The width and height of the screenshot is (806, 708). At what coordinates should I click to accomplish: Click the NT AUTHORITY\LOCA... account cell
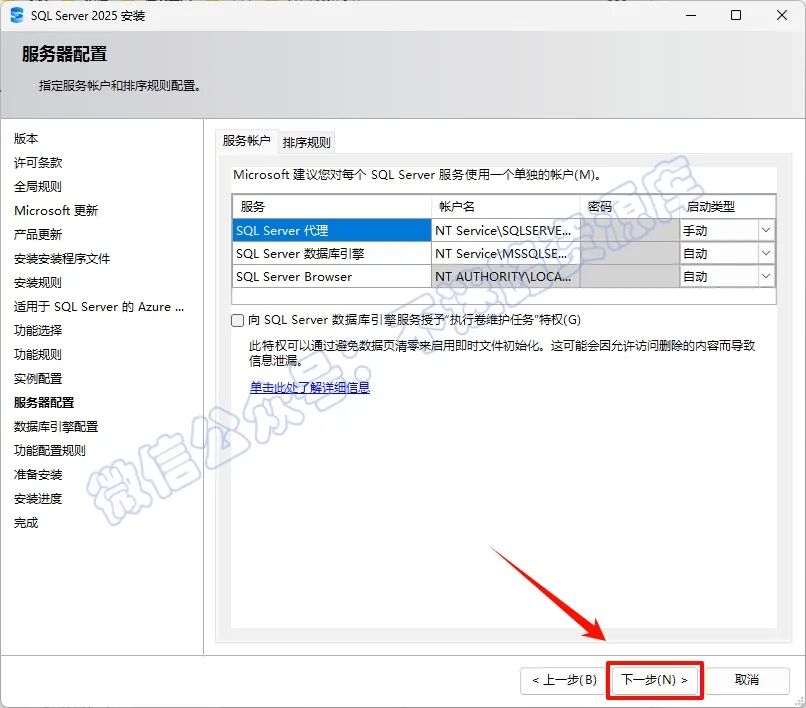point(506,277)
